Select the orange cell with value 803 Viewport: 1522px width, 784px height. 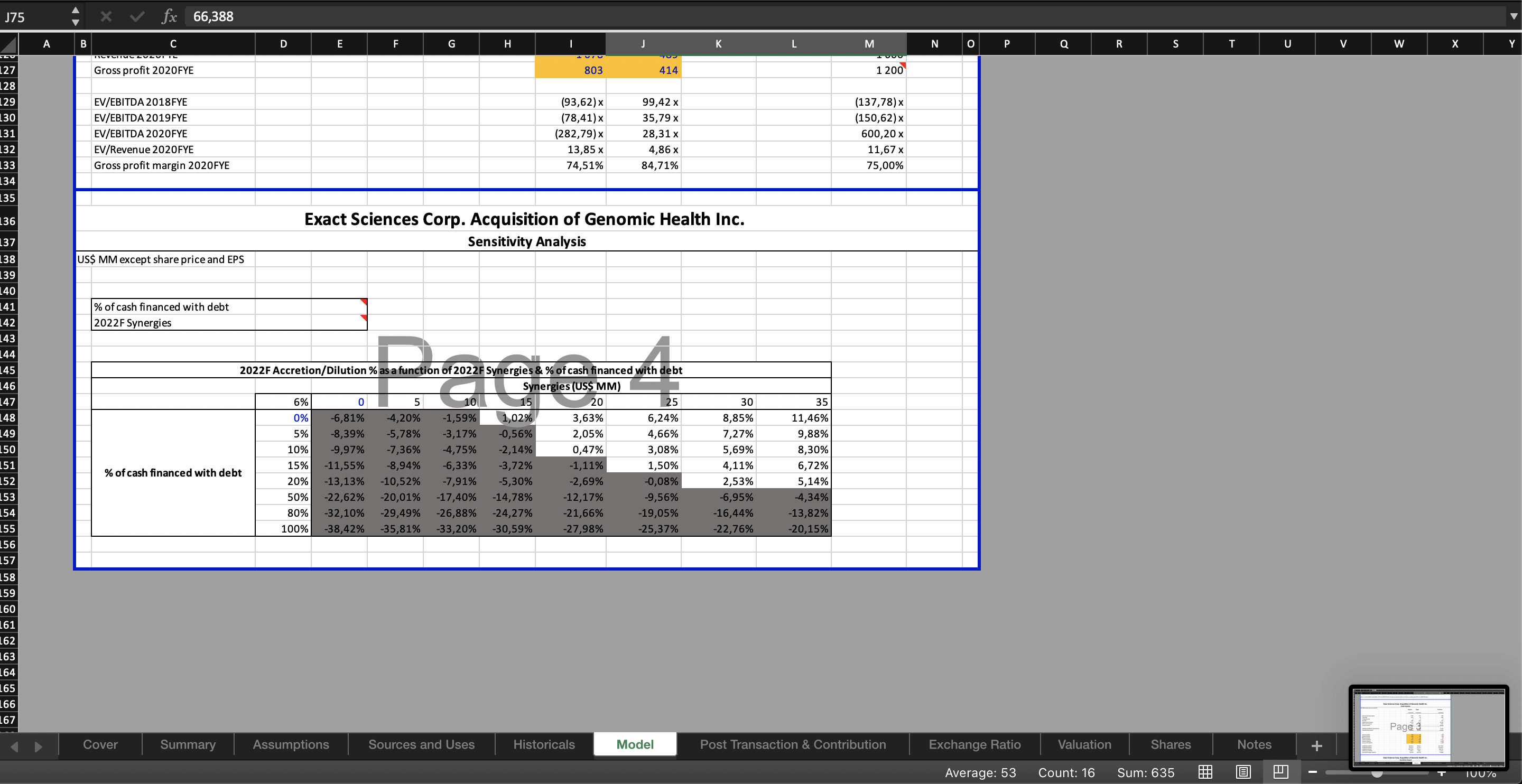(x=570, y=70)
